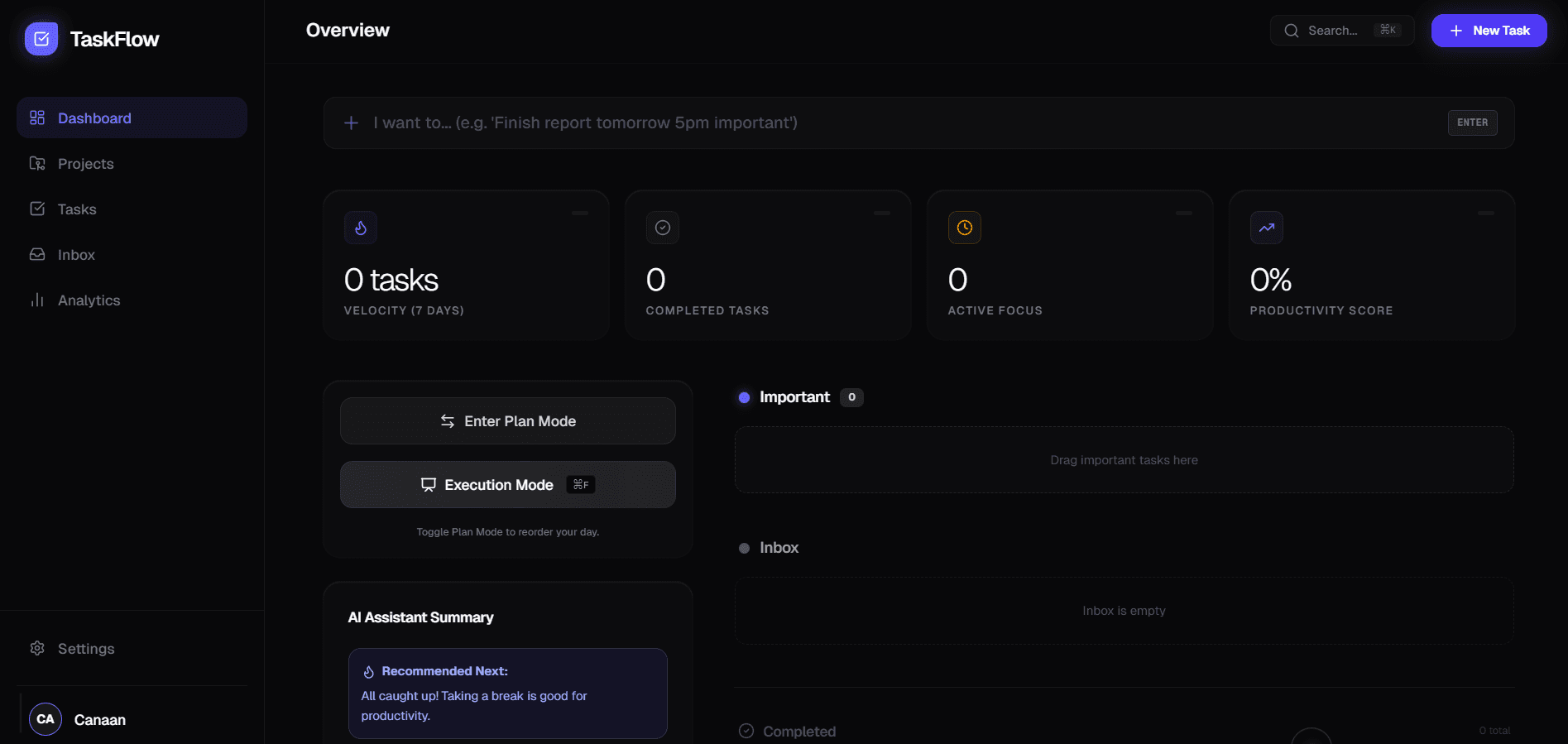Click the Recommended Next flame icon
Screen dimensions: 1568x744
pyautogui.click(x=369, y=672)
